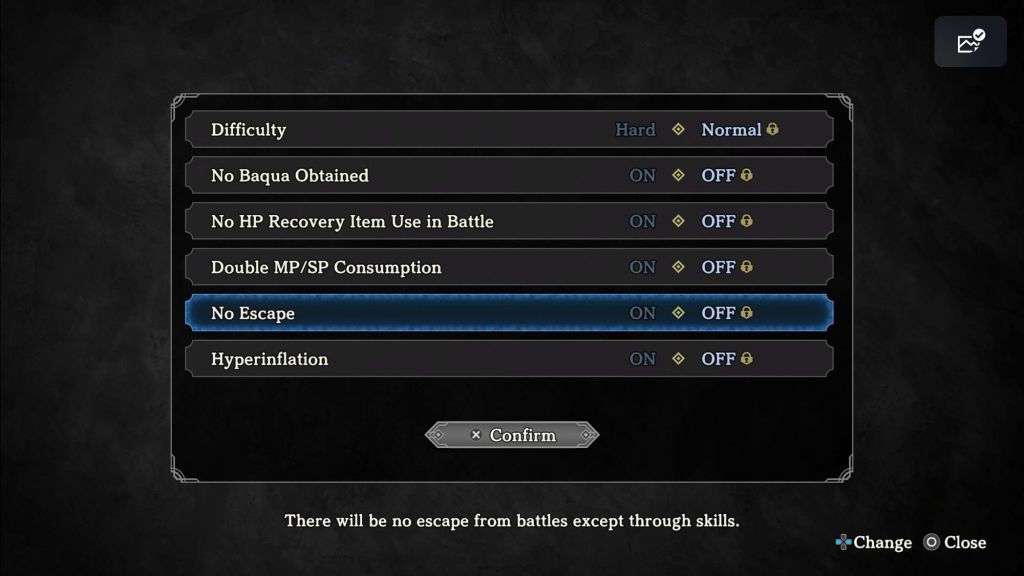Click the screenshot captured icon at top right

[970, 42]
